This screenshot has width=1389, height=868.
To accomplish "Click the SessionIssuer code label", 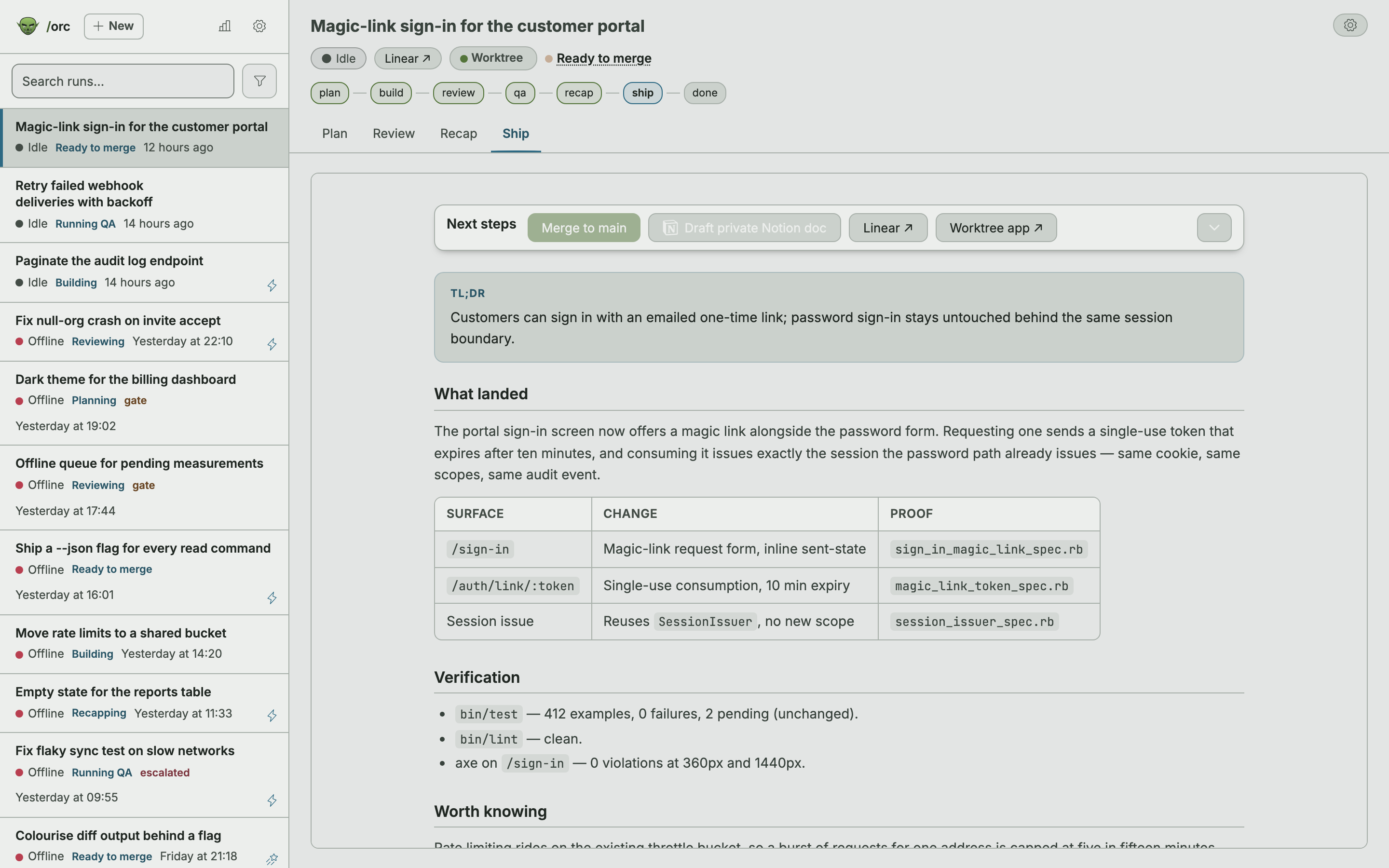I will tap(705, 622).
